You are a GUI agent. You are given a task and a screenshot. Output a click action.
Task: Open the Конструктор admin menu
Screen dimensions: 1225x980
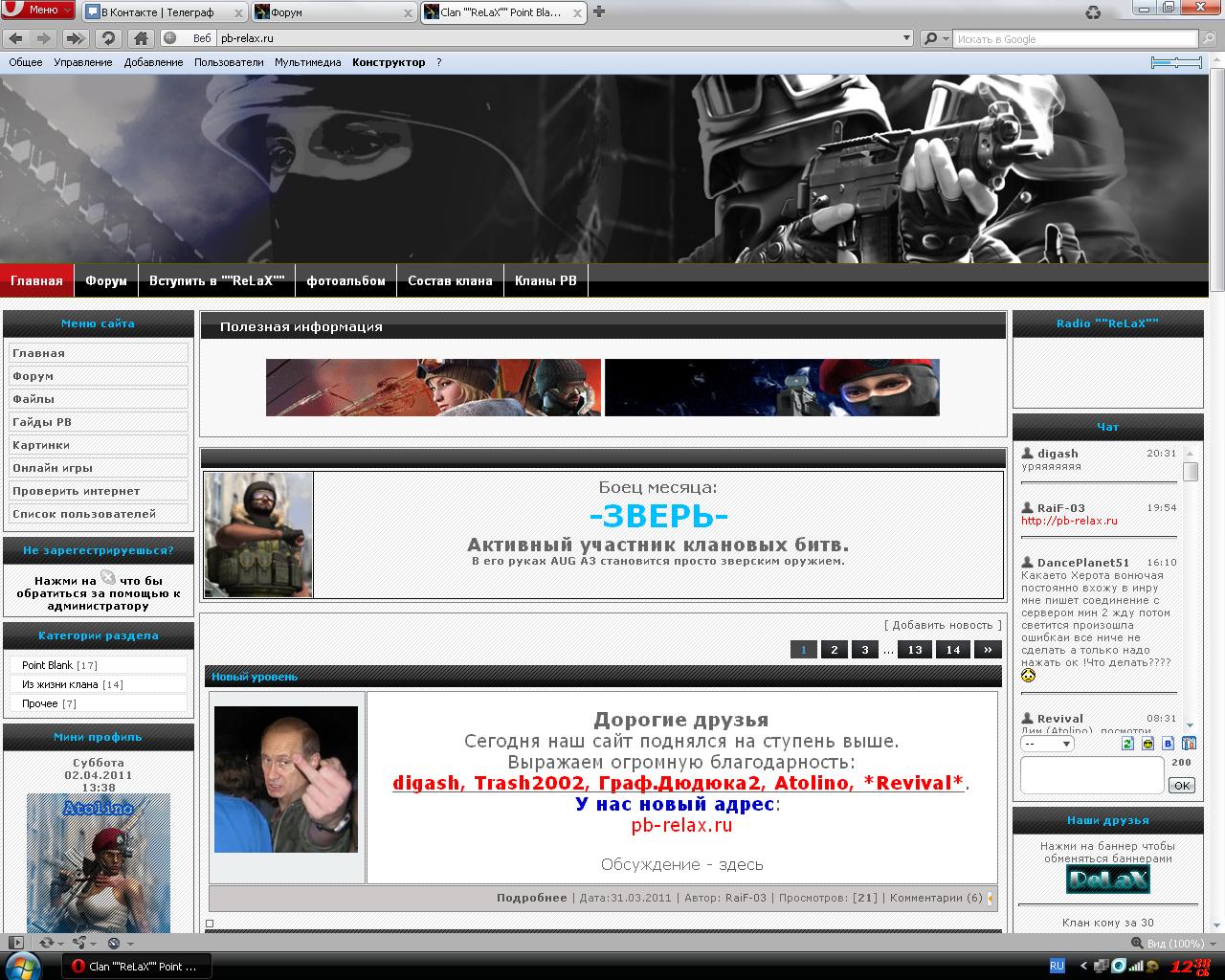(x=389, y=62)
